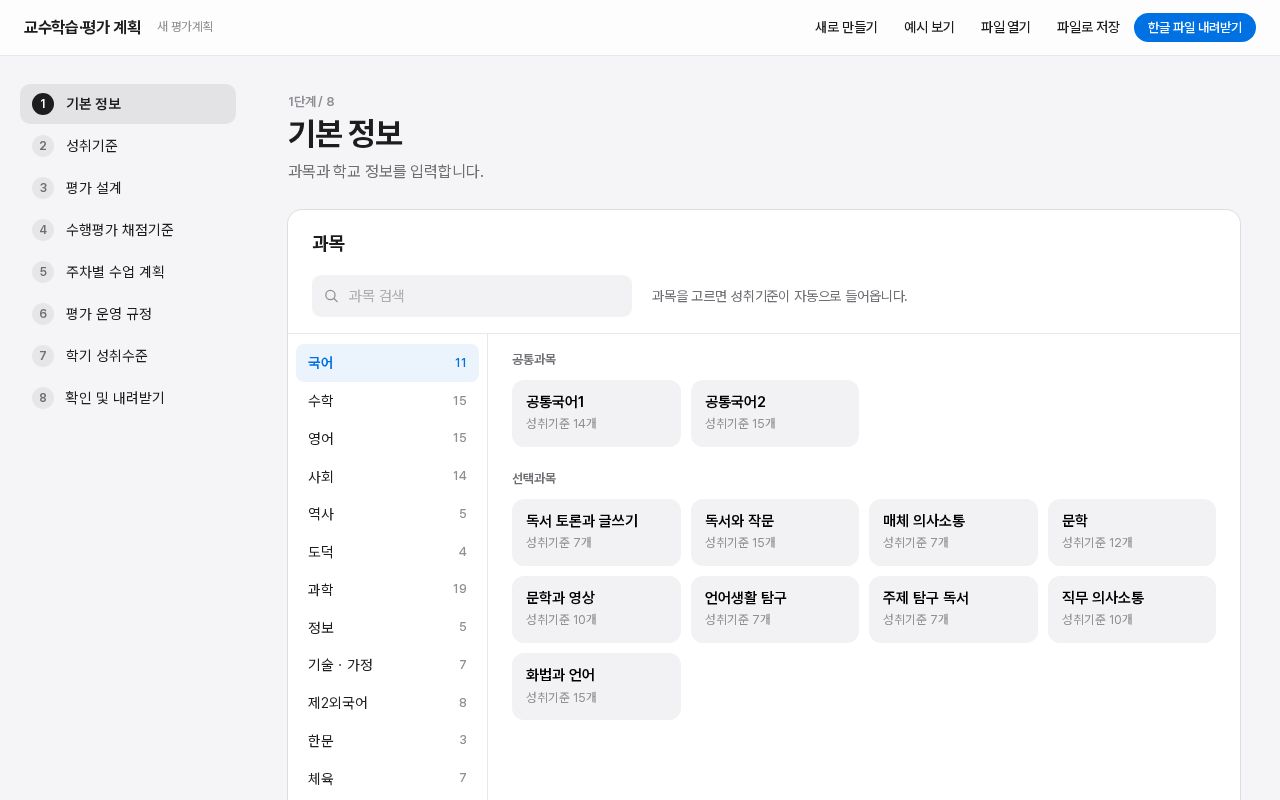
Task: Click the 교수학습·평가 계획 title
Action: click(x=82, y=27)
